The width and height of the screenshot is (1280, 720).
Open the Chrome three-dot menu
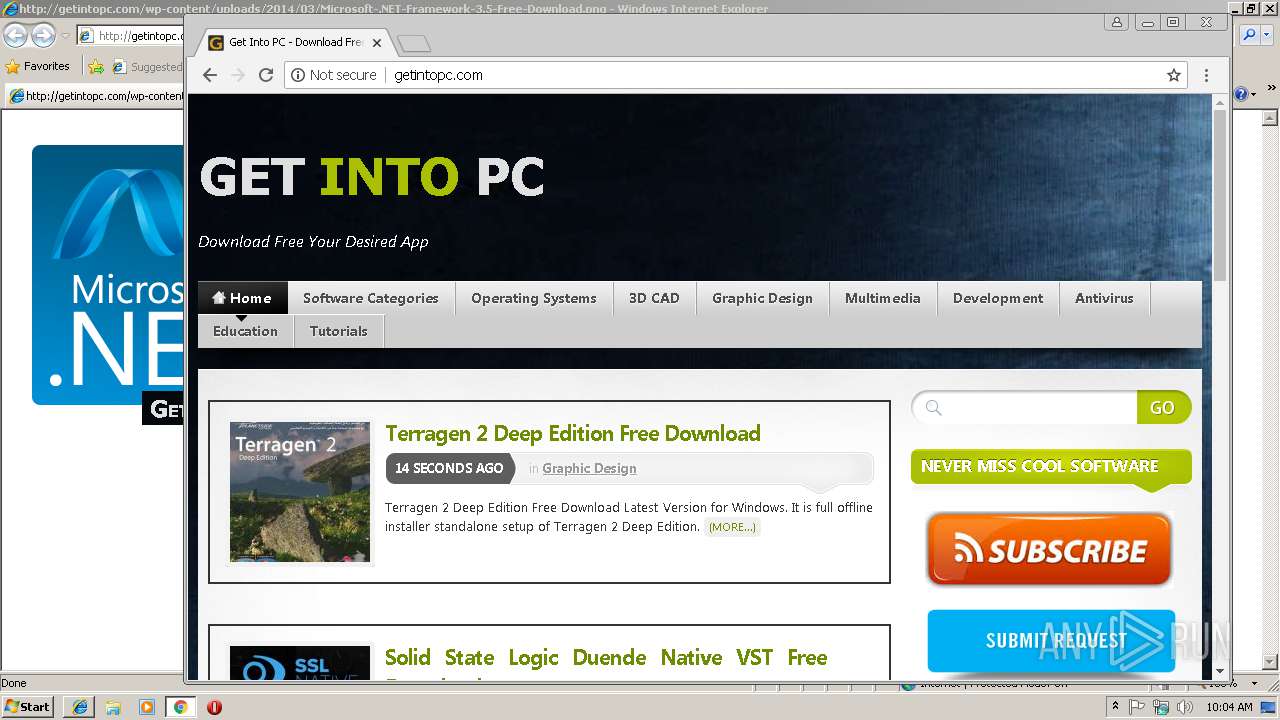tap(1206, 75)
